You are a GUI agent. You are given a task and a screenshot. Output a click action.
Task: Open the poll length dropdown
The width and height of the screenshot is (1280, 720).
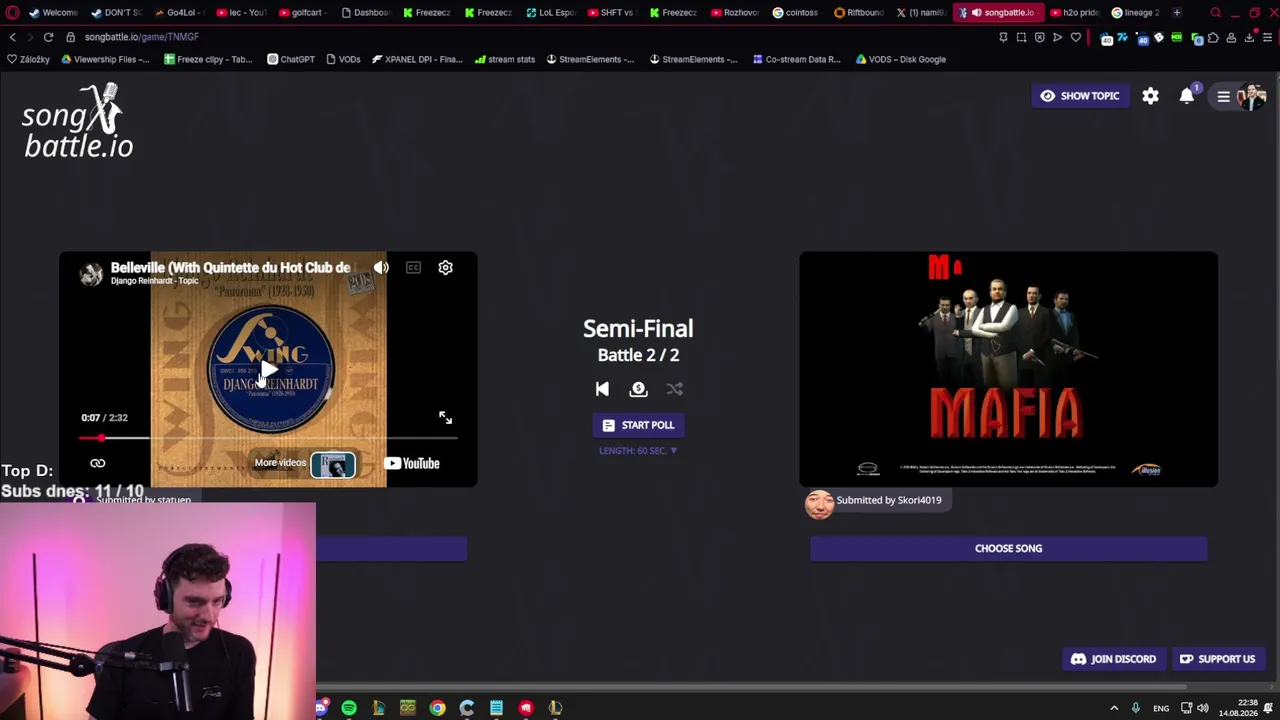click(638, 451)
